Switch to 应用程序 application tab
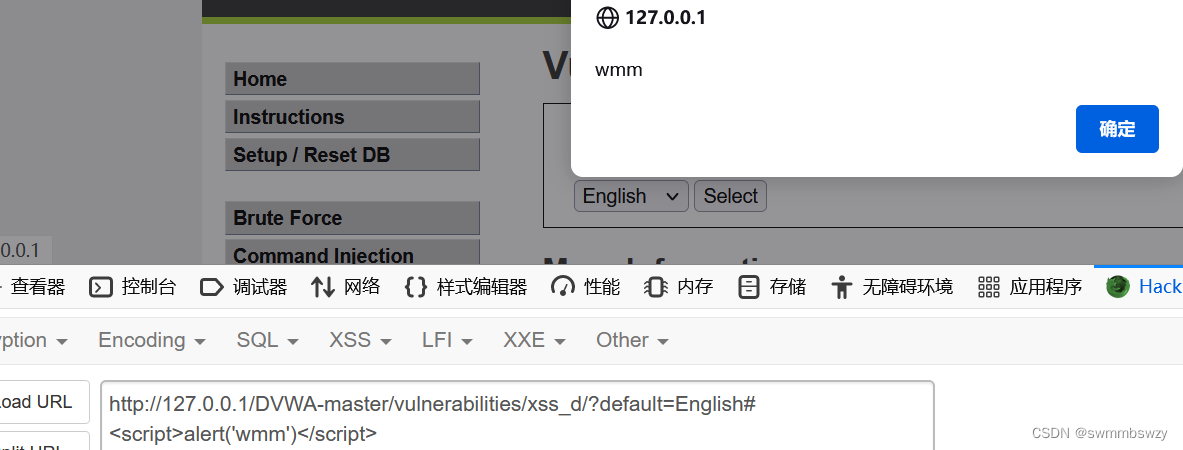 1029,287
